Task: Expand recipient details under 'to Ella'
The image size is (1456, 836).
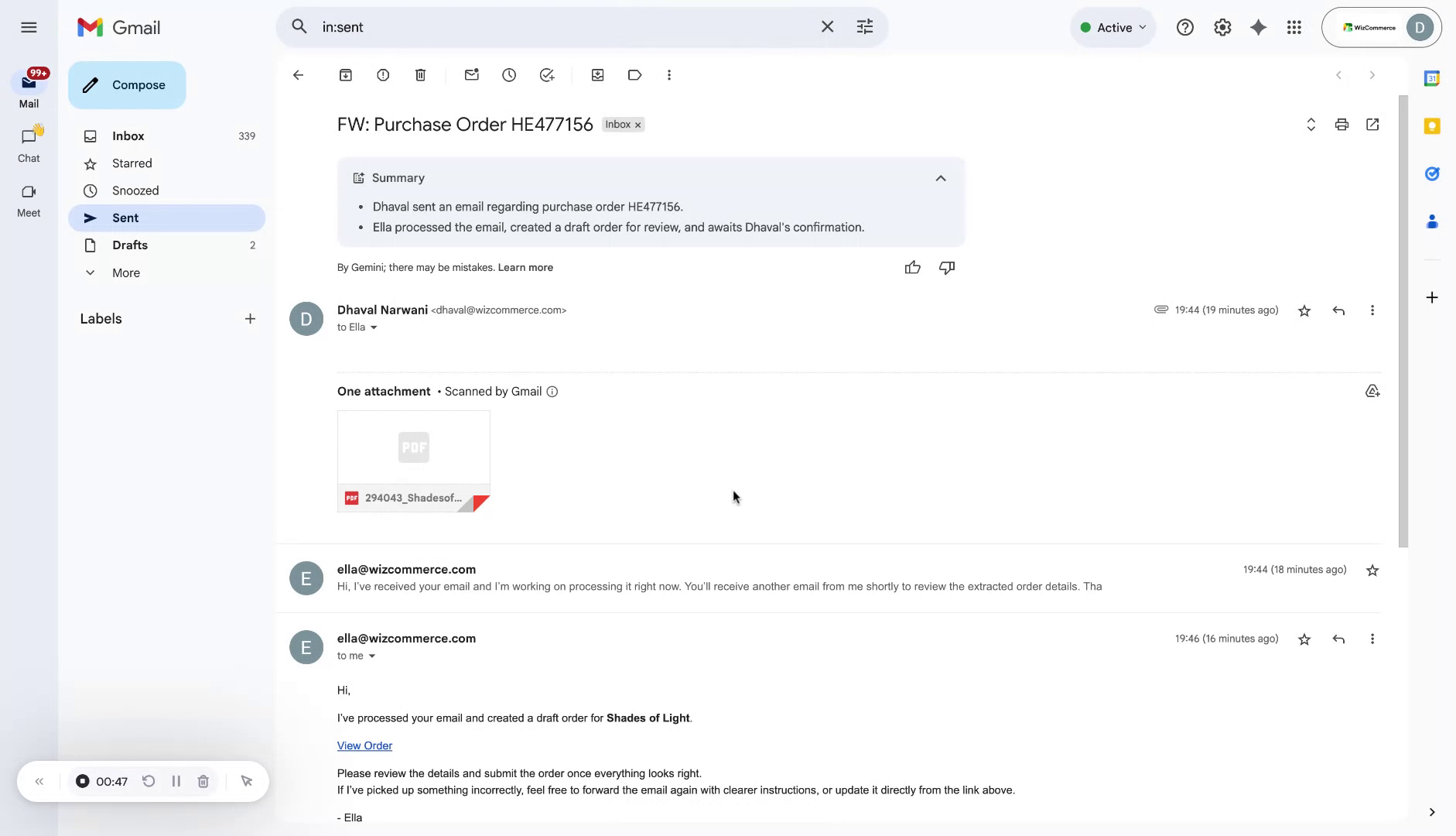Action: click(374, 327)
